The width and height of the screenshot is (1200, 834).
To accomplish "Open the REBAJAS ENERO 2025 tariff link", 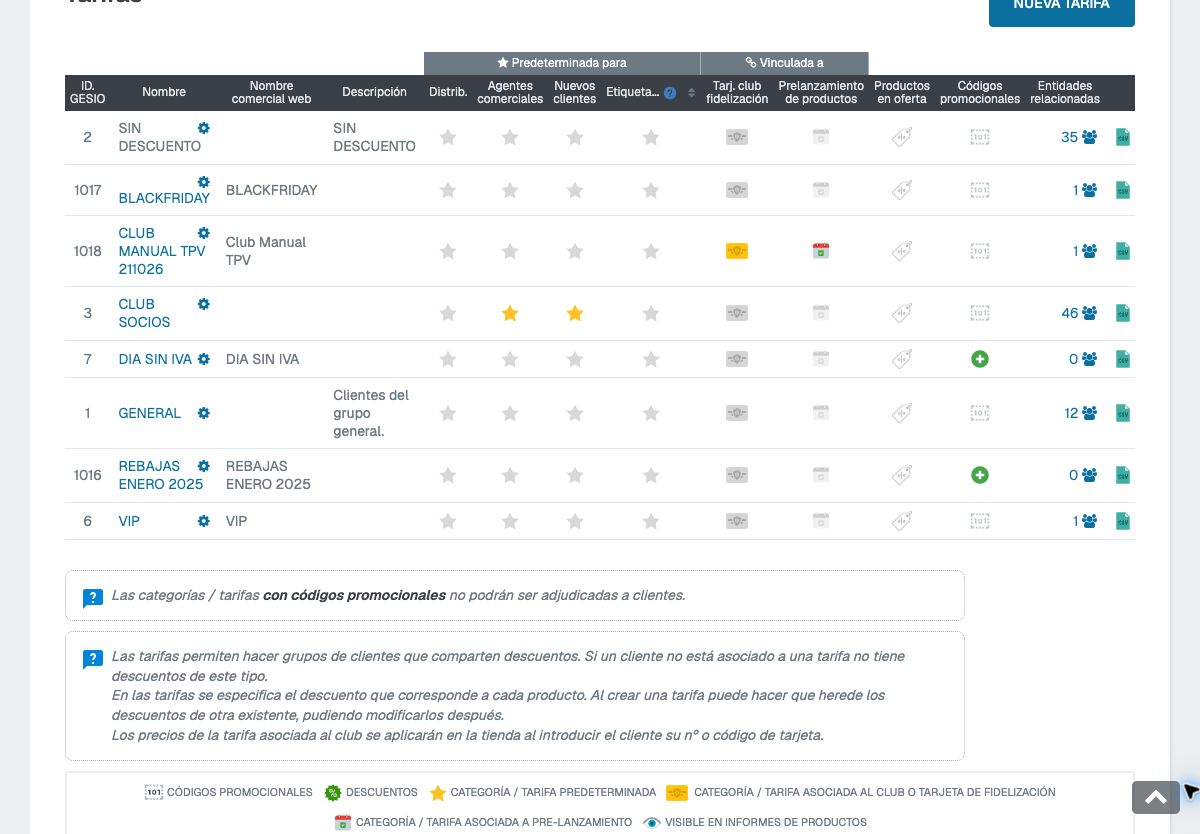I will (161, 475).
